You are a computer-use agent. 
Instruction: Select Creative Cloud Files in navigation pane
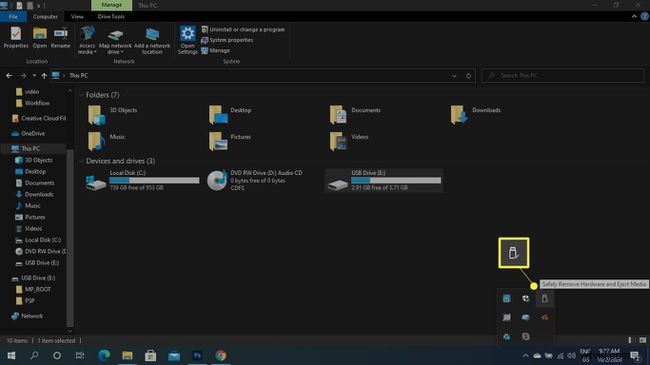coord(39,118)
